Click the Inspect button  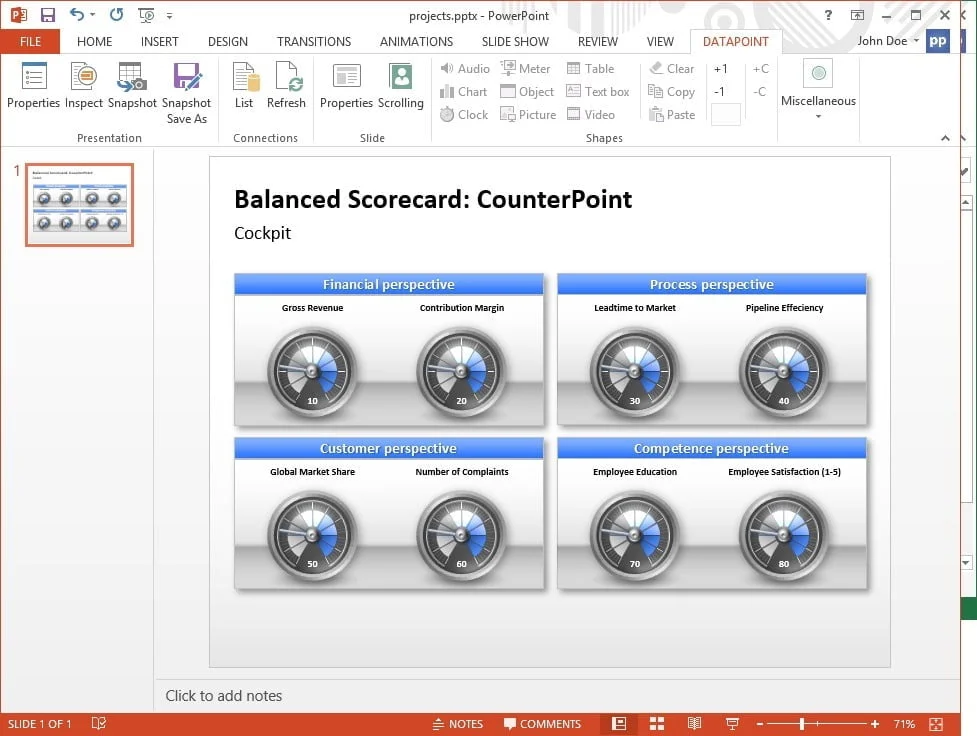83,86
